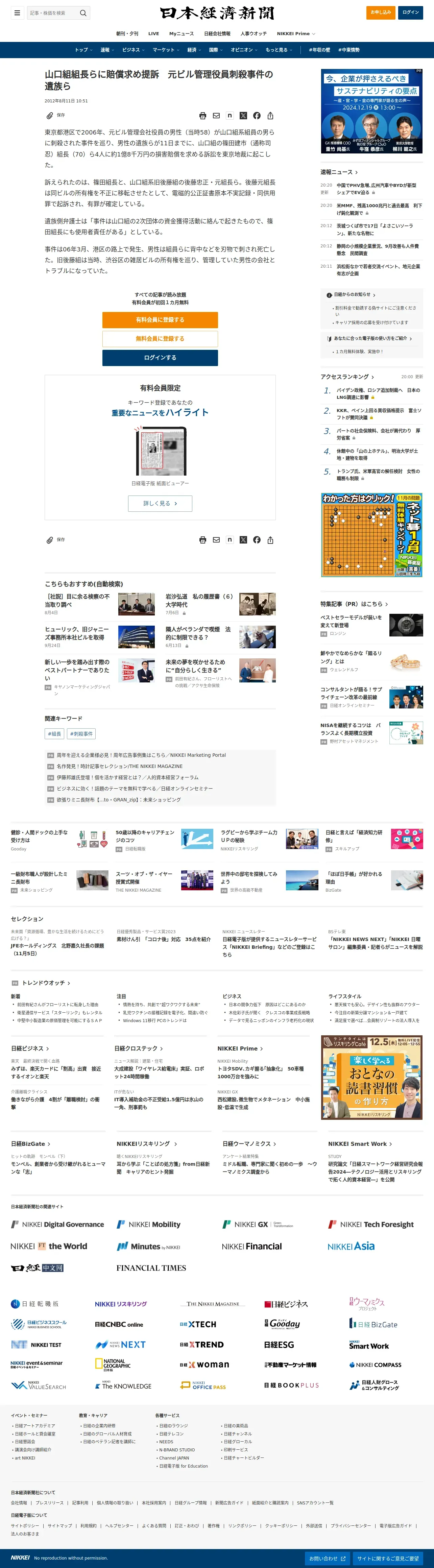Expand the トップ navigation dropdown
Image resolution: width=434 pixels, height=1568 pixels.
coord(83,50)
